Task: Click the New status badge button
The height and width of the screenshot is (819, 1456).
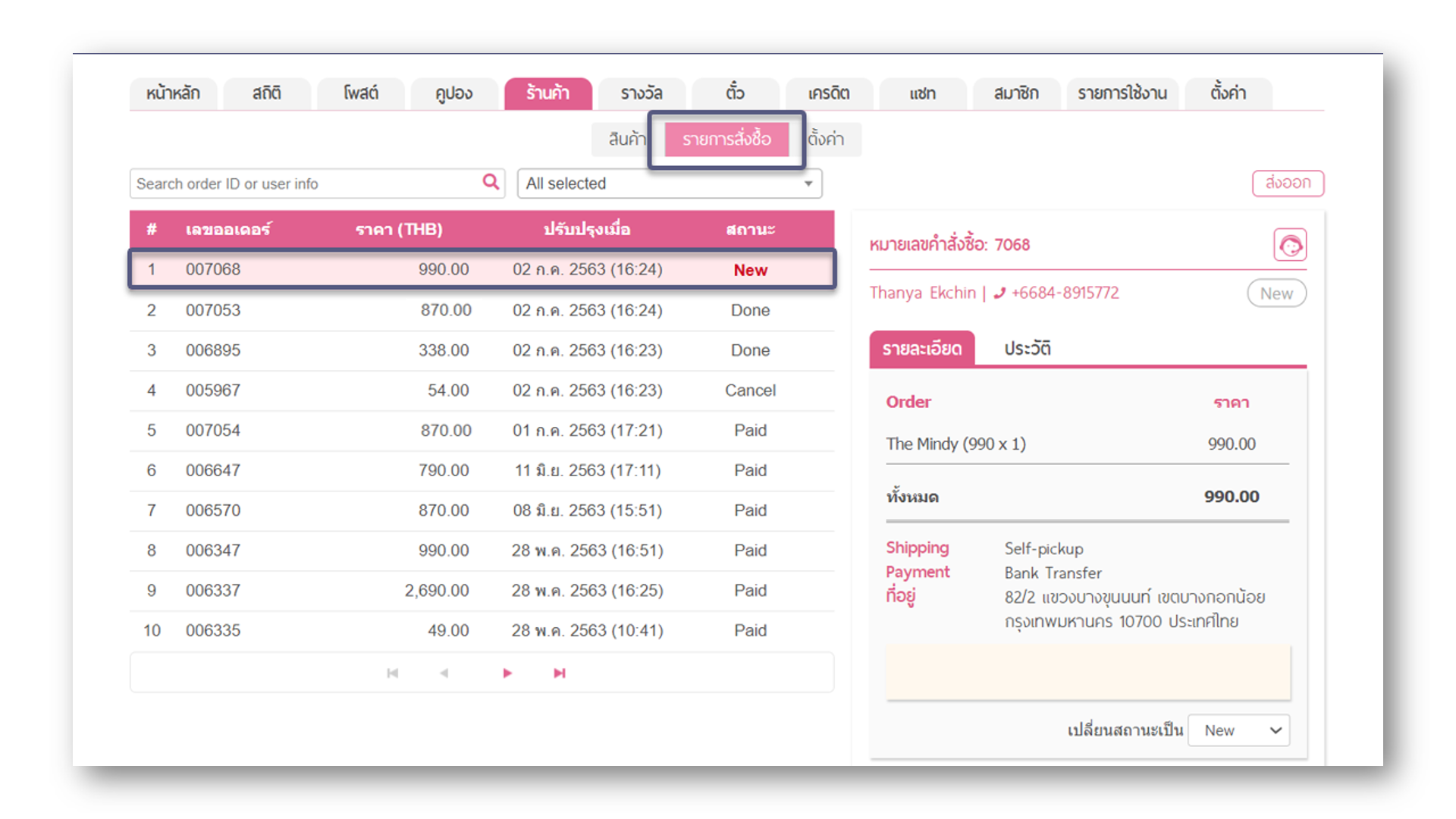Action: 1276,293
